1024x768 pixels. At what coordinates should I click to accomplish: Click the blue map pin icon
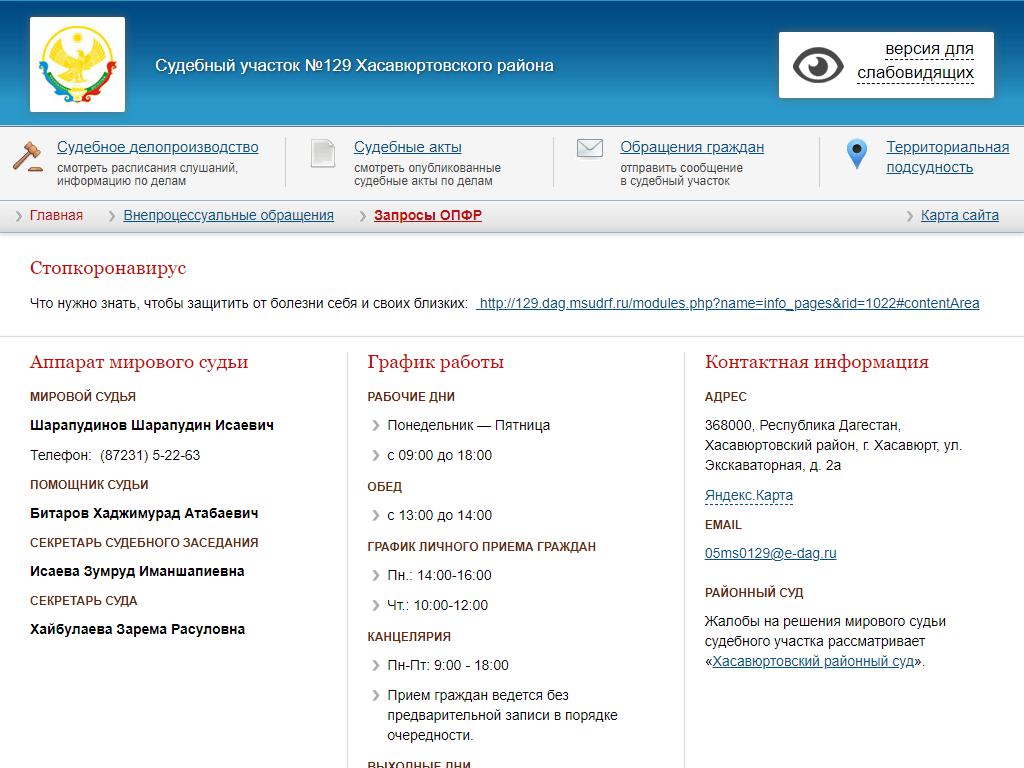(x=856, y=154)
